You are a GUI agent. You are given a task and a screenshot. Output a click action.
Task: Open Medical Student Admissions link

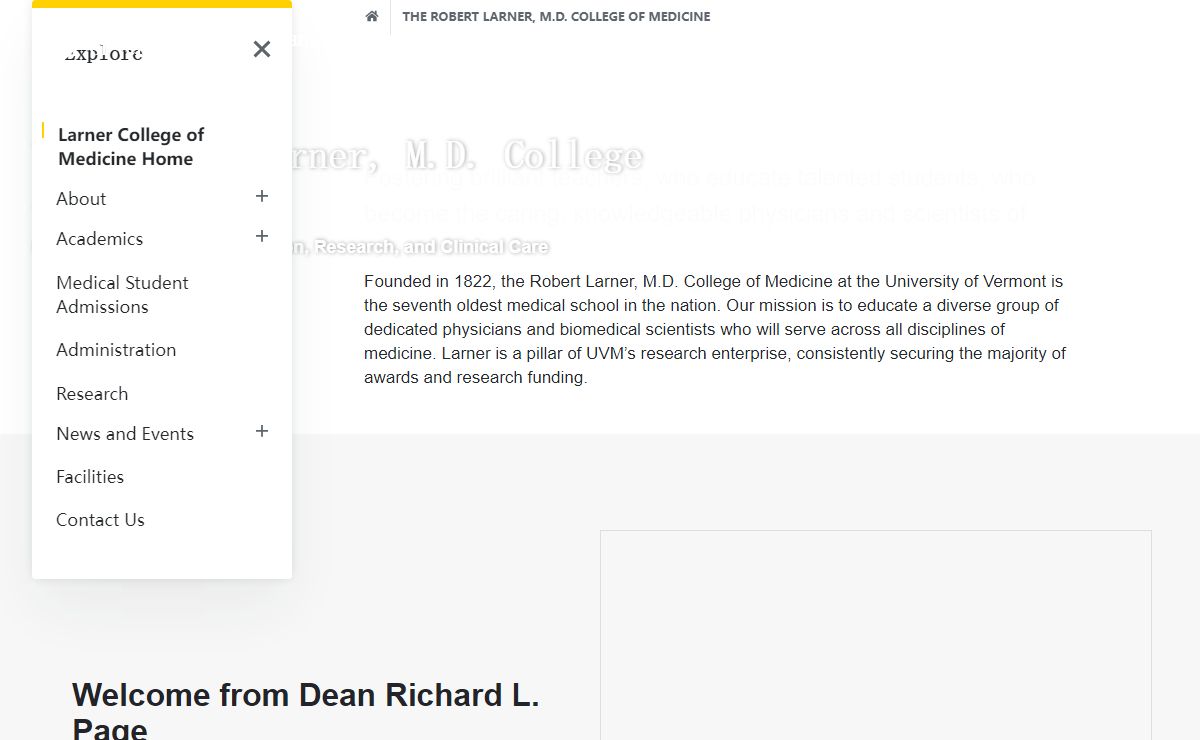[x=122, y=295]
